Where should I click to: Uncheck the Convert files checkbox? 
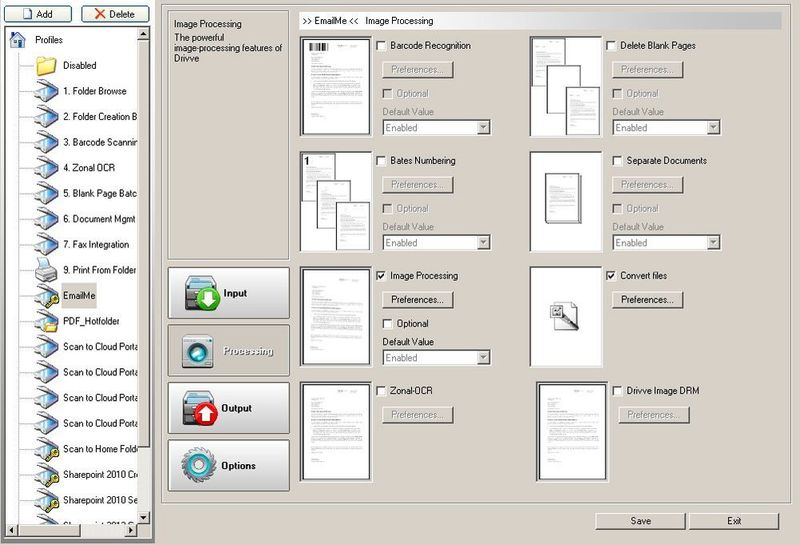611,276
